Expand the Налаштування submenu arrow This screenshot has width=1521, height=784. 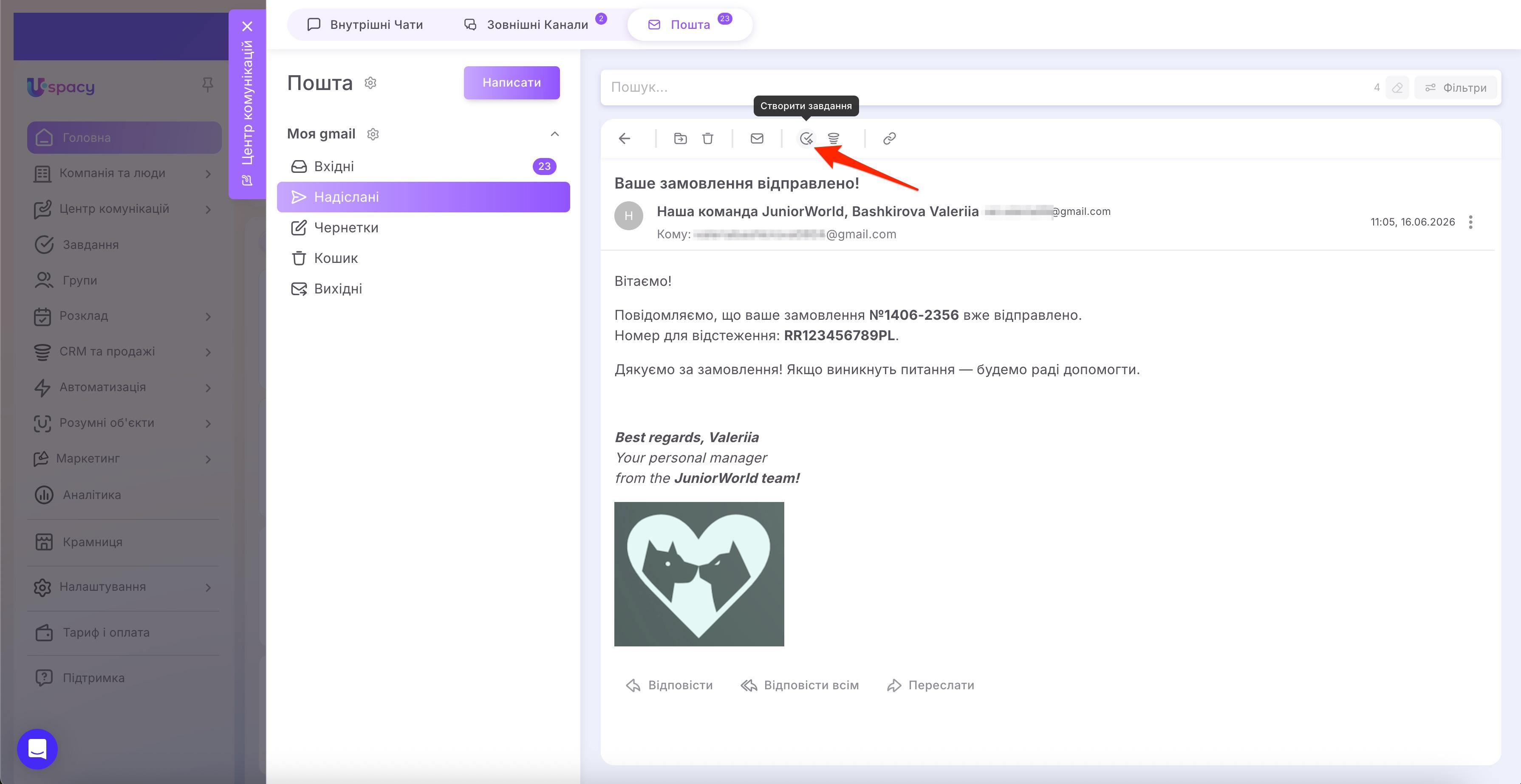tap(208, 587)
